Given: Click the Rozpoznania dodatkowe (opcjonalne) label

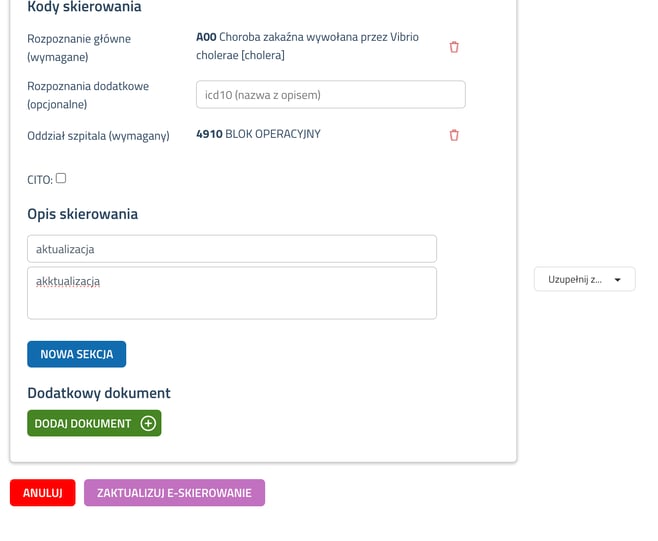Looking at the screenshot, I should [88, 95].
